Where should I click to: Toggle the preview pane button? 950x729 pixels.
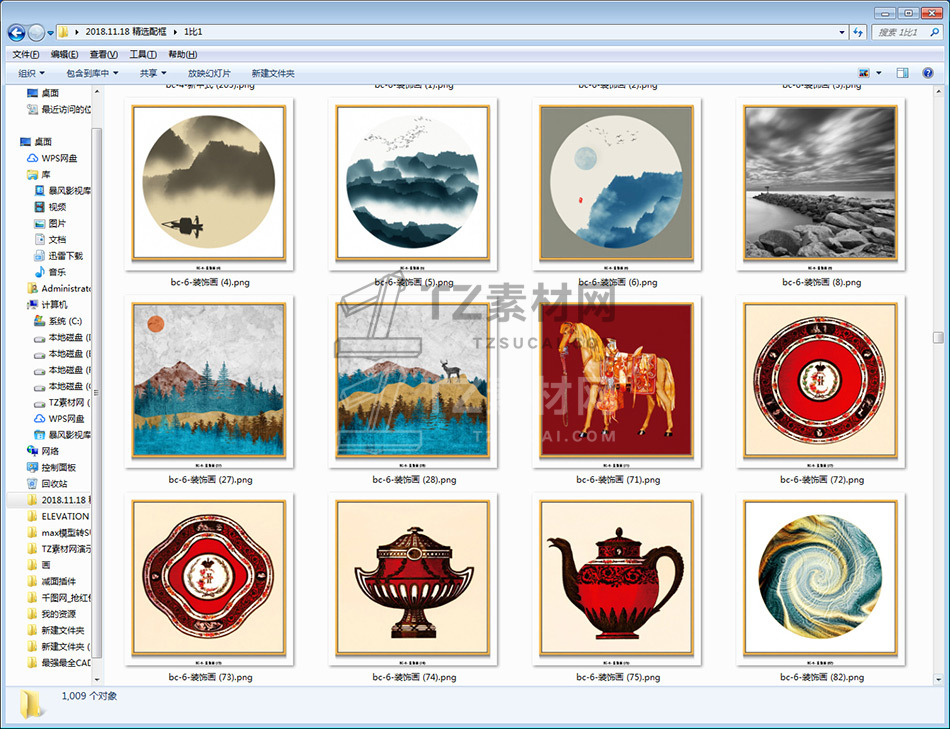pos(902,73)
